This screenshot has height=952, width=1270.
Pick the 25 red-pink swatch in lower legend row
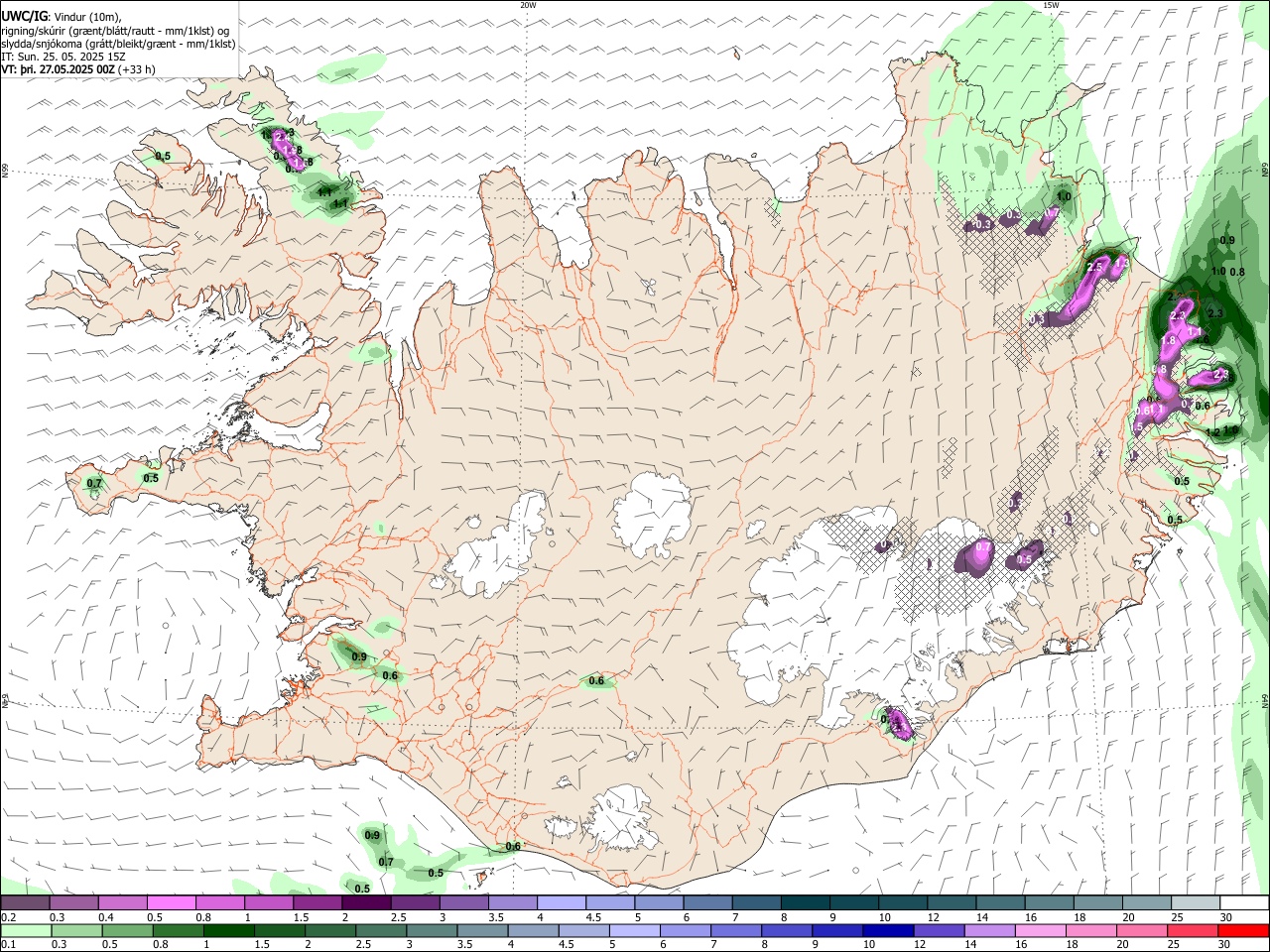point(1193,931)
